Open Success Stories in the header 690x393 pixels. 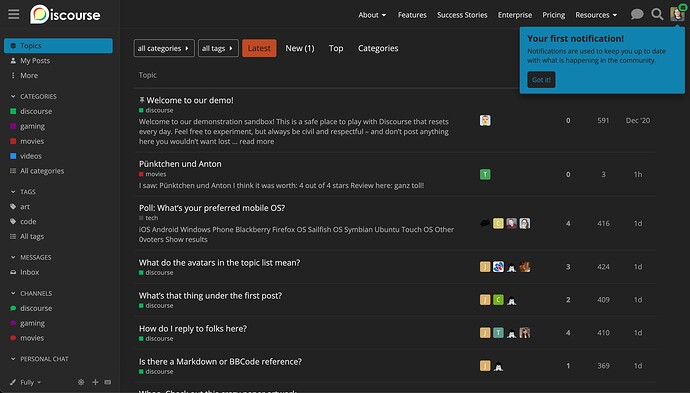(x=462, y=15)
